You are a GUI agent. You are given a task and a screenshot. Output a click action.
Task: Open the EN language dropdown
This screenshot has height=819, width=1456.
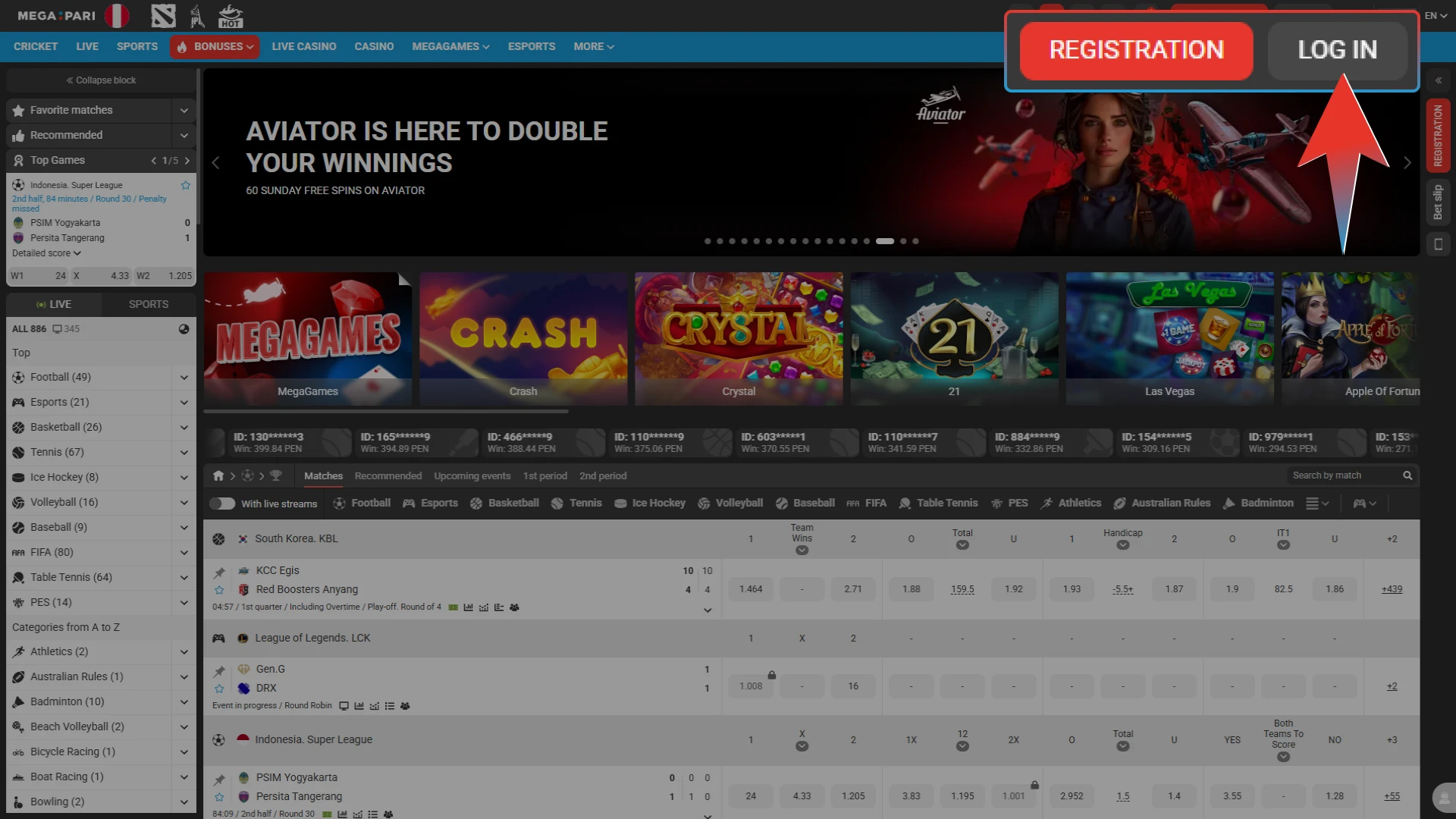point(1436,15)
